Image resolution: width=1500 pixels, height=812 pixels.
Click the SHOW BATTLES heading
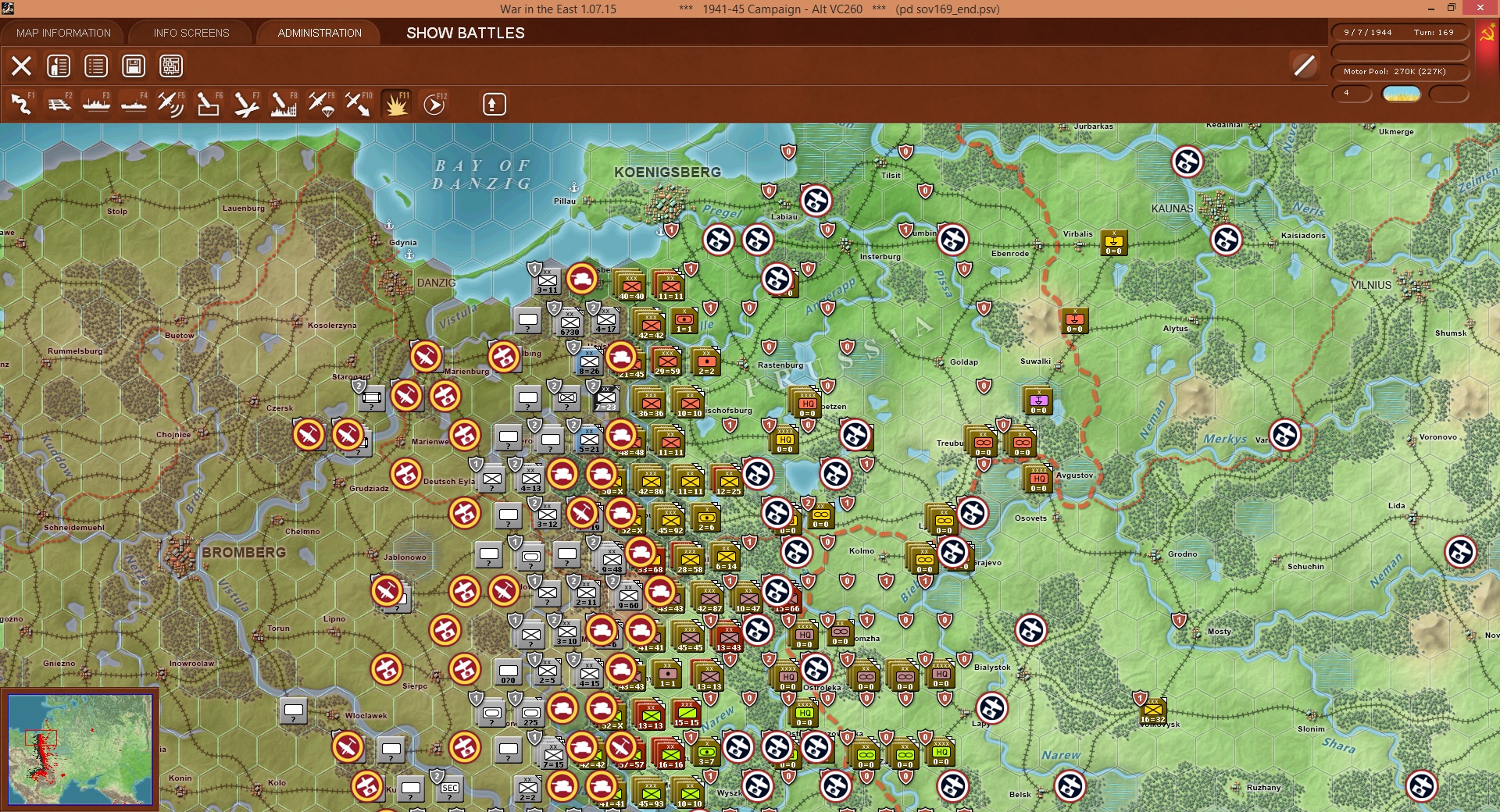(x=466, y=33)
